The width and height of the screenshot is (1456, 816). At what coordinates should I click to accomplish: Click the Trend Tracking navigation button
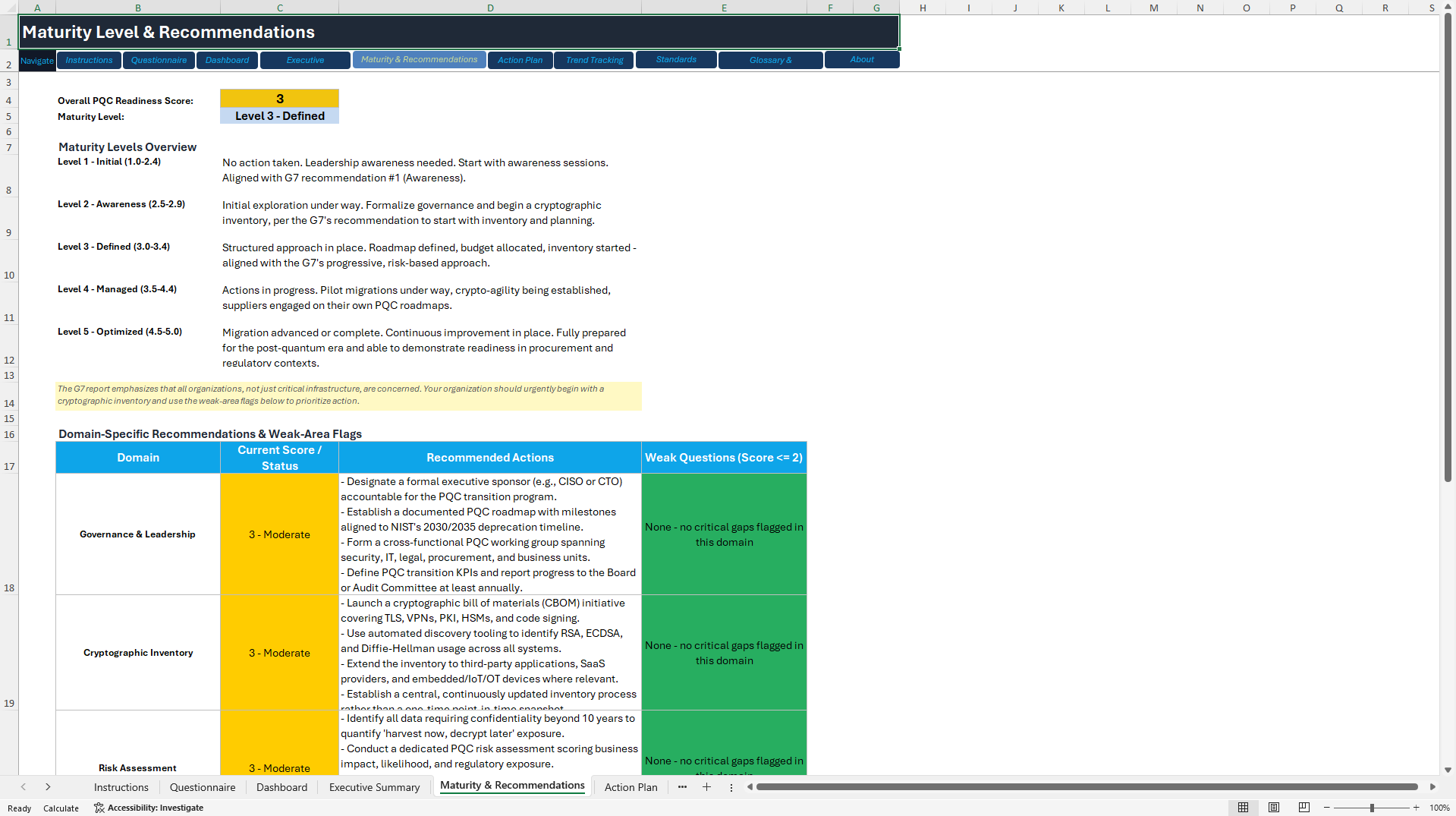click(594, 60)
